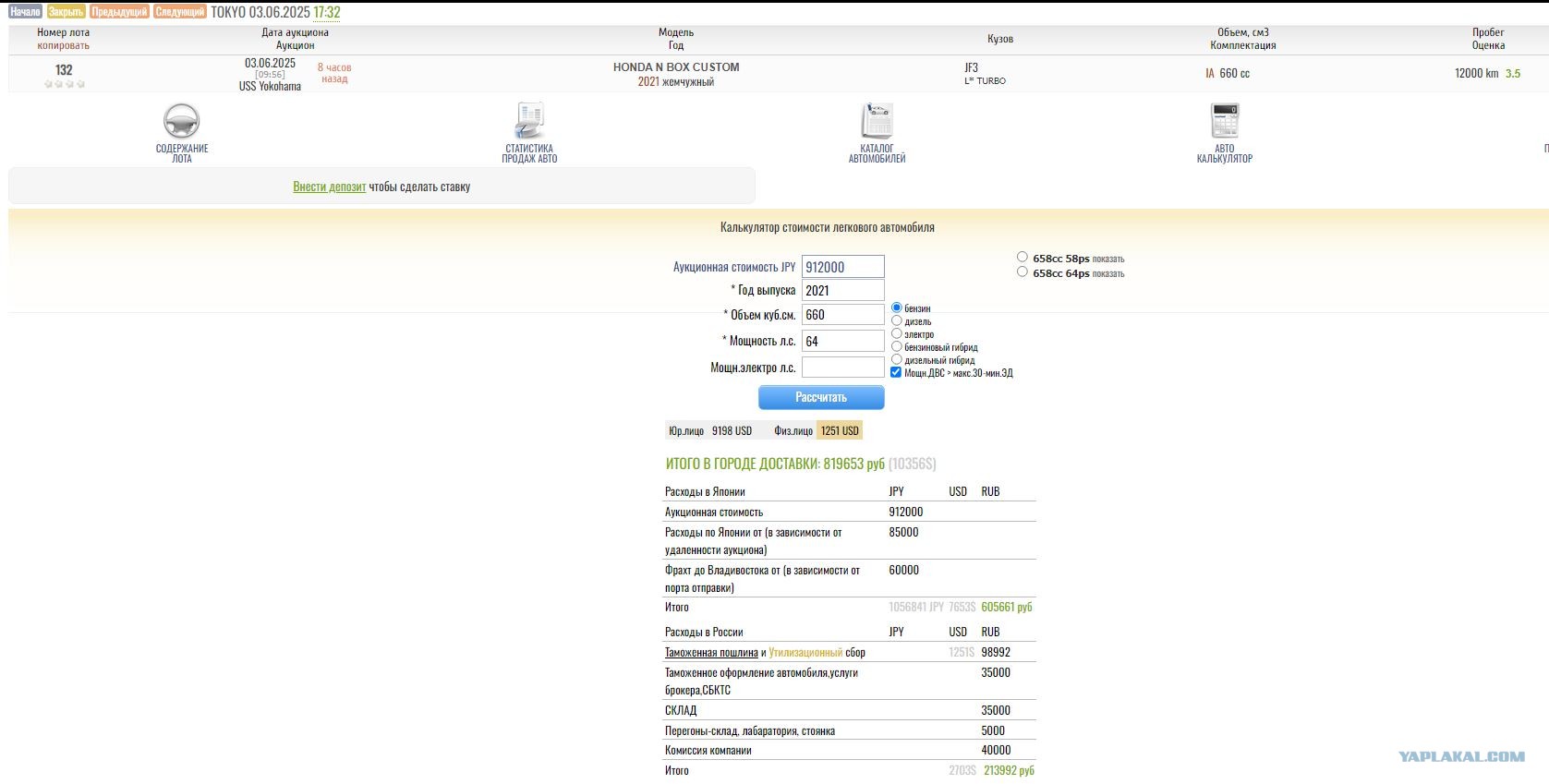Click the Год выпуска field
Image resolution: width=1549 pixels, height=784 pixels.
tap(843, 290)
